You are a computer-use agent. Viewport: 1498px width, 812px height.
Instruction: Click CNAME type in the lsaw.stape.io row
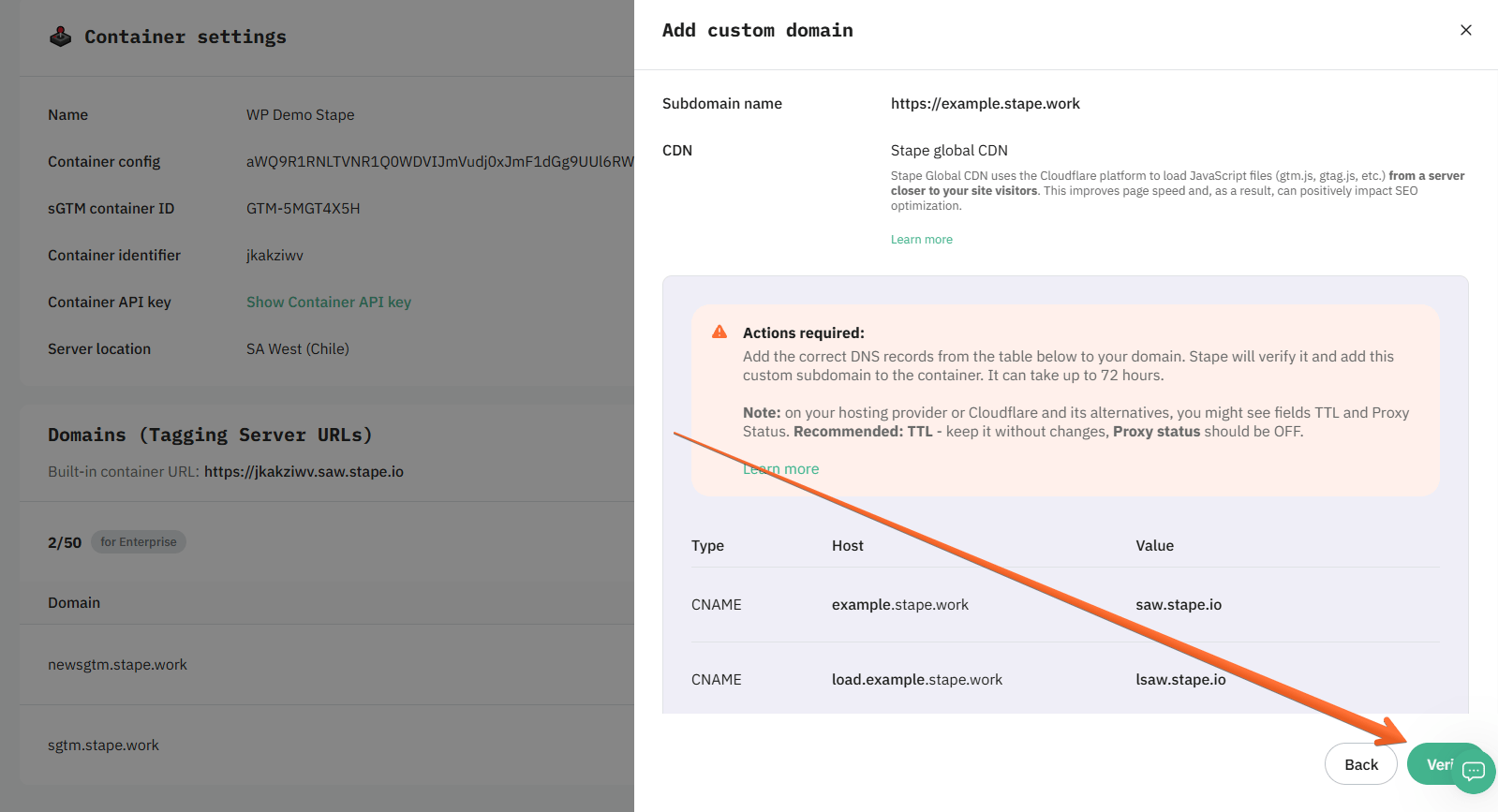point(717,680)
